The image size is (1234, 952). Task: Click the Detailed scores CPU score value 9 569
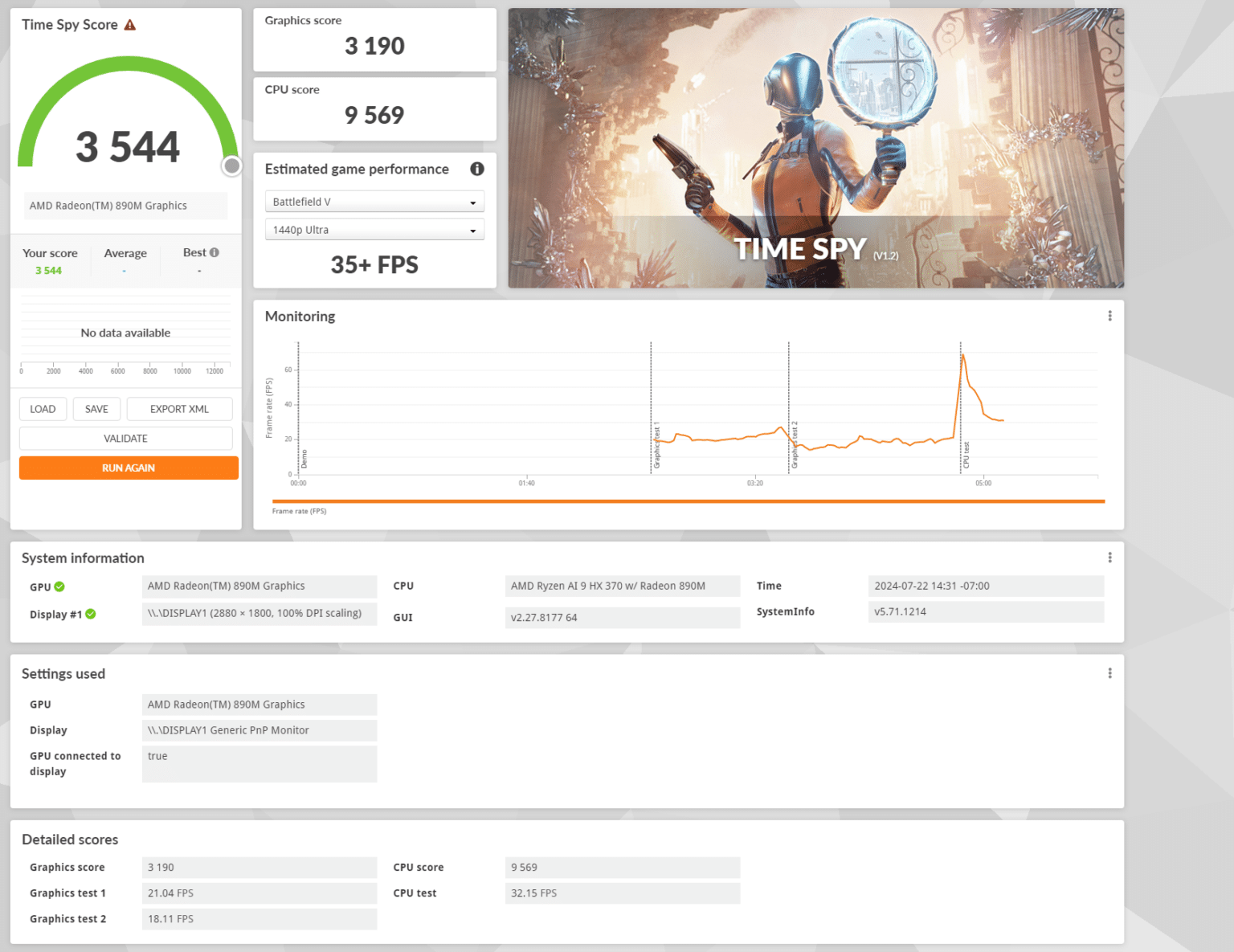point(623,868)
